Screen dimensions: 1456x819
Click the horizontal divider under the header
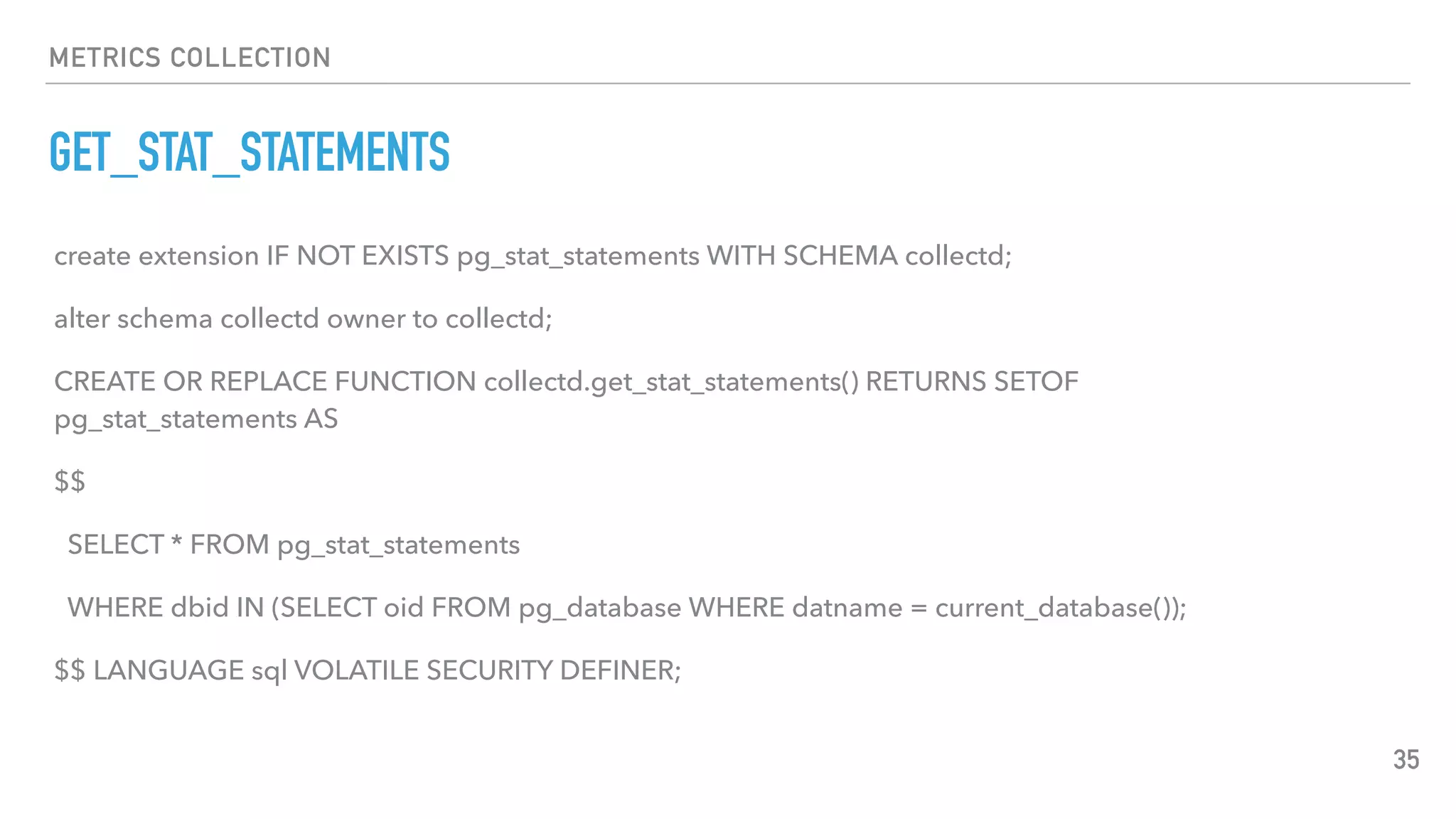tap(728, 84)
